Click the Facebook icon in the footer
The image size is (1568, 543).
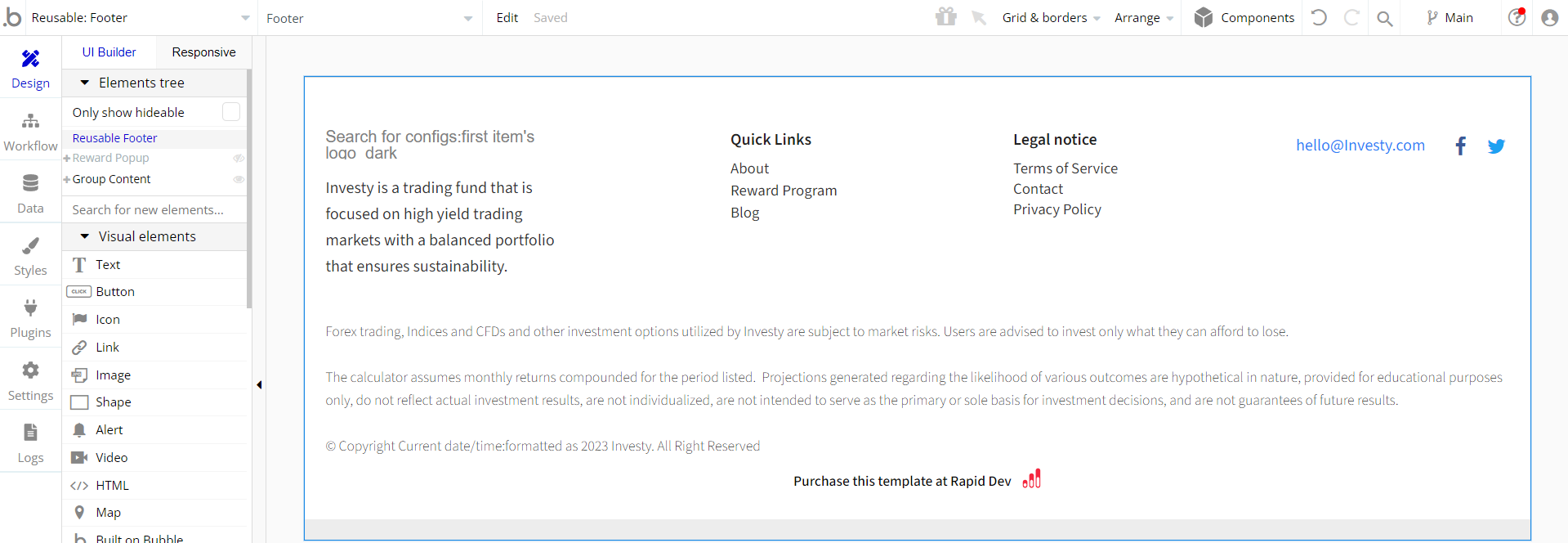(x=1460, y=146)
